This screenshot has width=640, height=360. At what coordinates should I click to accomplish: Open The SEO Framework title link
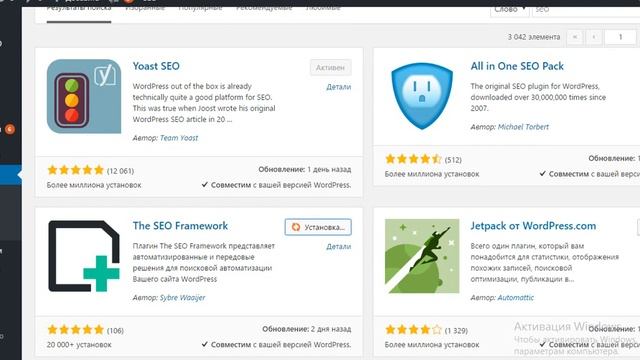pos(180,226)
